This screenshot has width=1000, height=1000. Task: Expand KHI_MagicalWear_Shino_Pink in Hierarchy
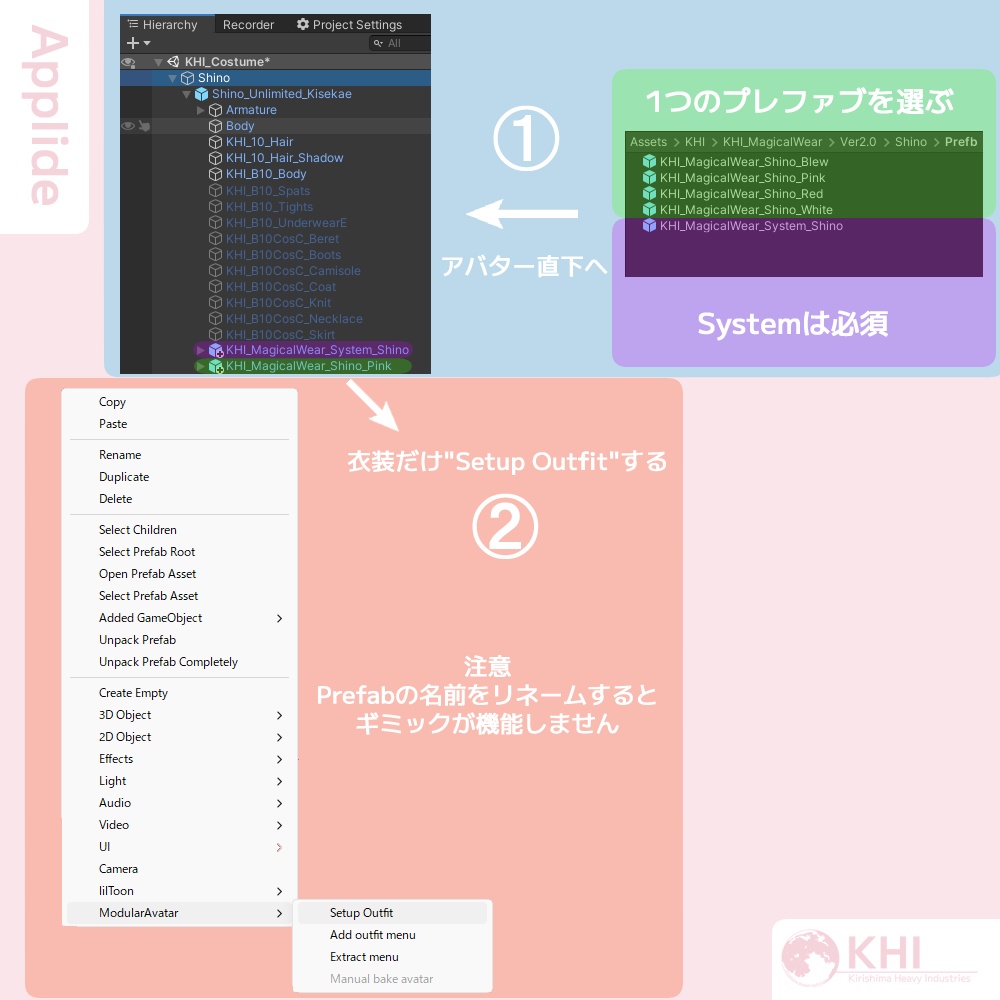(x=200, y=366)
